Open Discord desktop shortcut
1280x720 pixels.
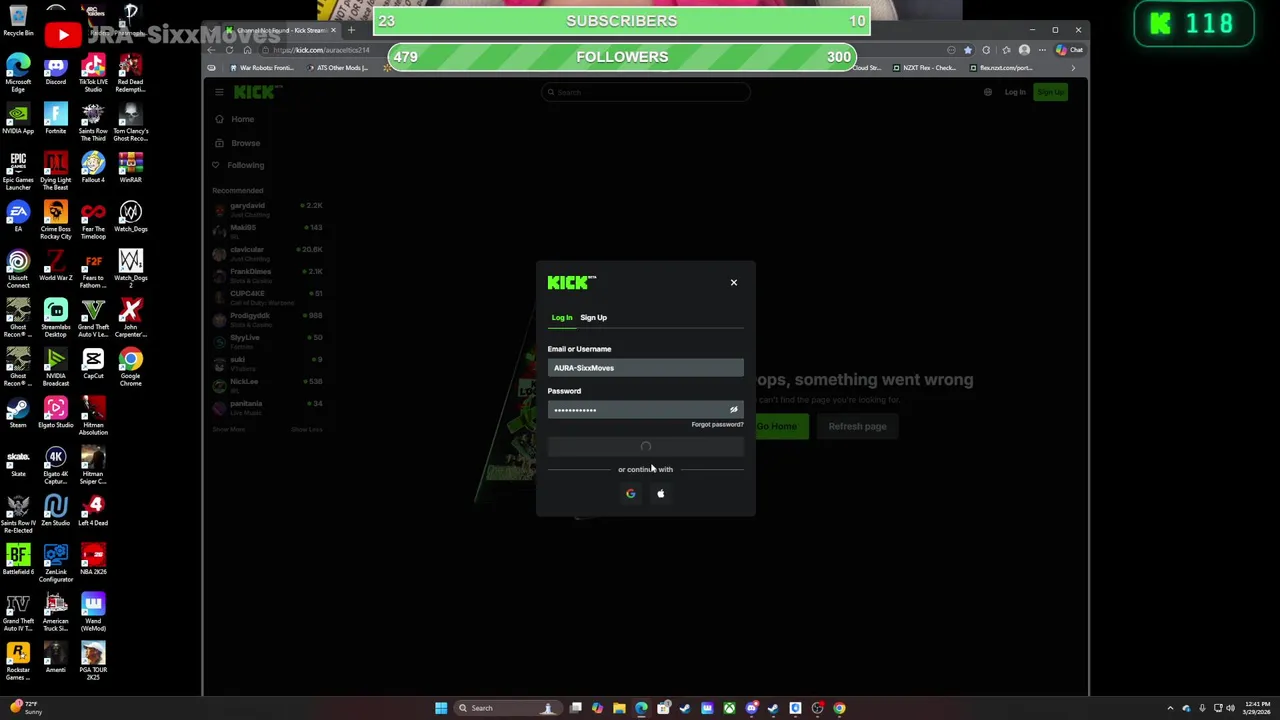click(x=55, y=71)
